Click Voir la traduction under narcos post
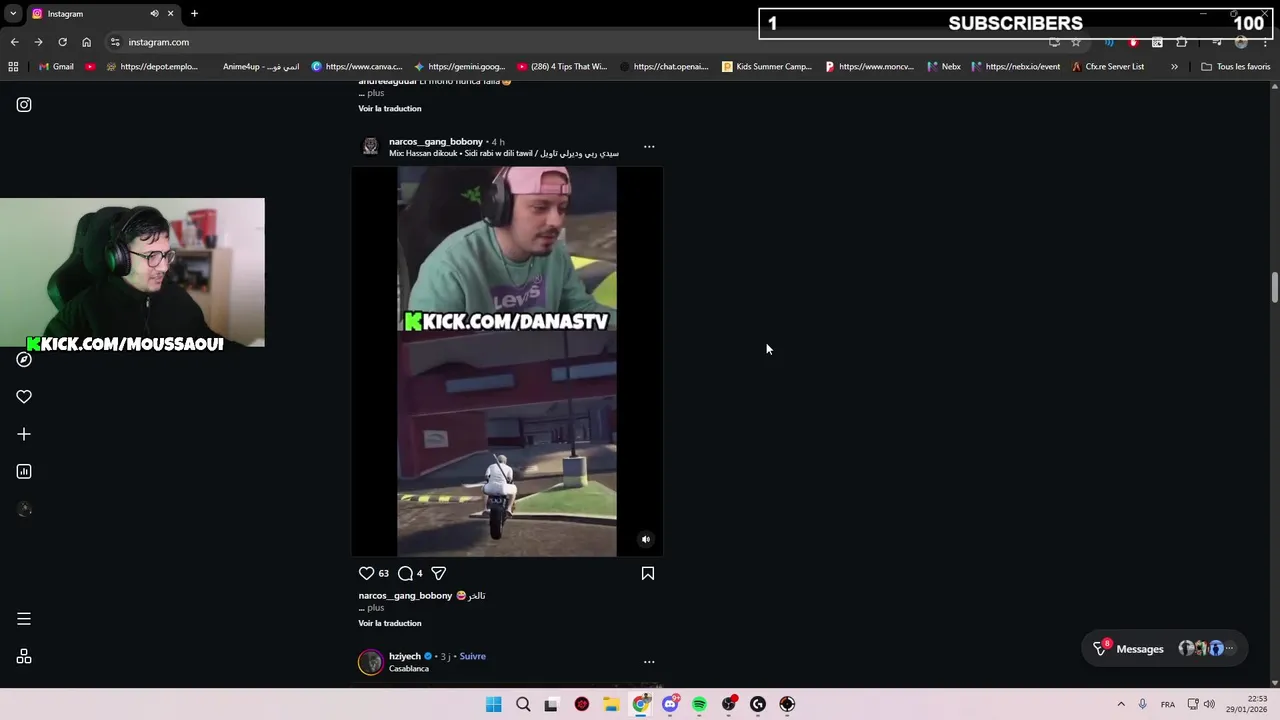 click(x=390, y=623)
